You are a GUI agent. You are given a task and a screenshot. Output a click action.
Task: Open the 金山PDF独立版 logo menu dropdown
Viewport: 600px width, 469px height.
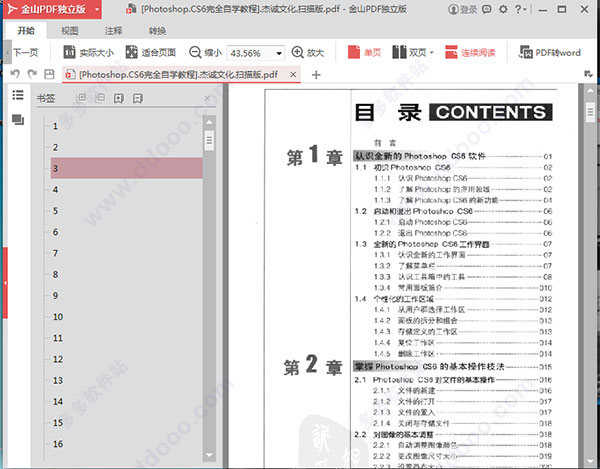(97, 9)
